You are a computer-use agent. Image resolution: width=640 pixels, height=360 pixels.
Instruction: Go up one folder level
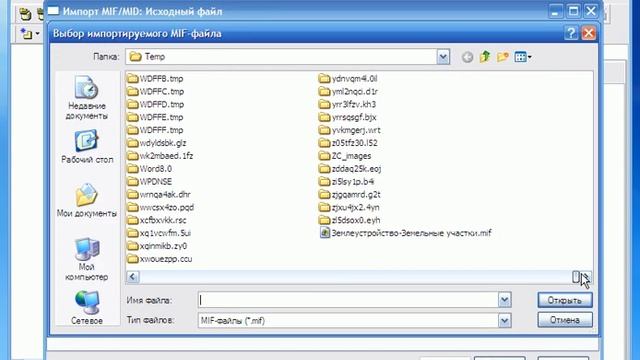click(485, 57)
